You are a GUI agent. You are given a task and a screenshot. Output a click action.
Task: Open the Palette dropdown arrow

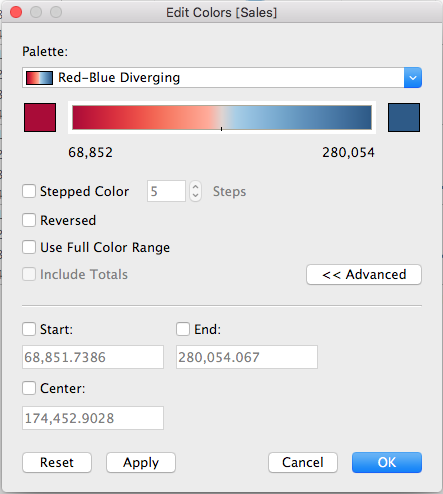(x=413, y=78)
